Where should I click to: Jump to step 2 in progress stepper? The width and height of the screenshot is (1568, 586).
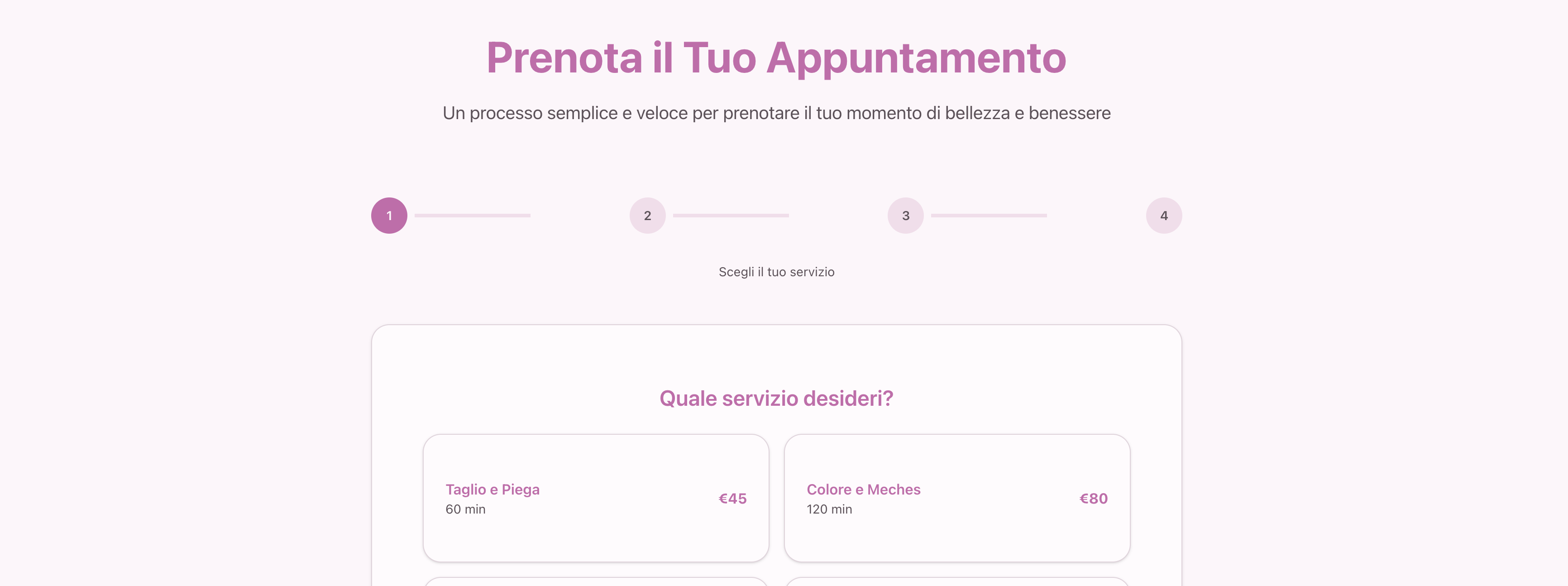(x=647, y=216)
